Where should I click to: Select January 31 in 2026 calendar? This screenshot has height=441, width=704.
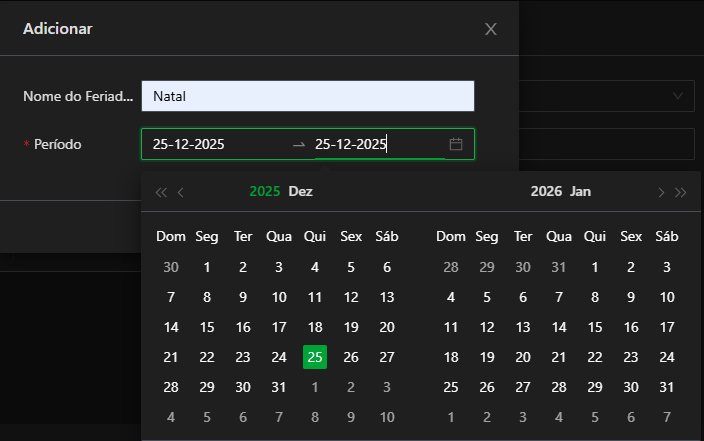(667, 387)
